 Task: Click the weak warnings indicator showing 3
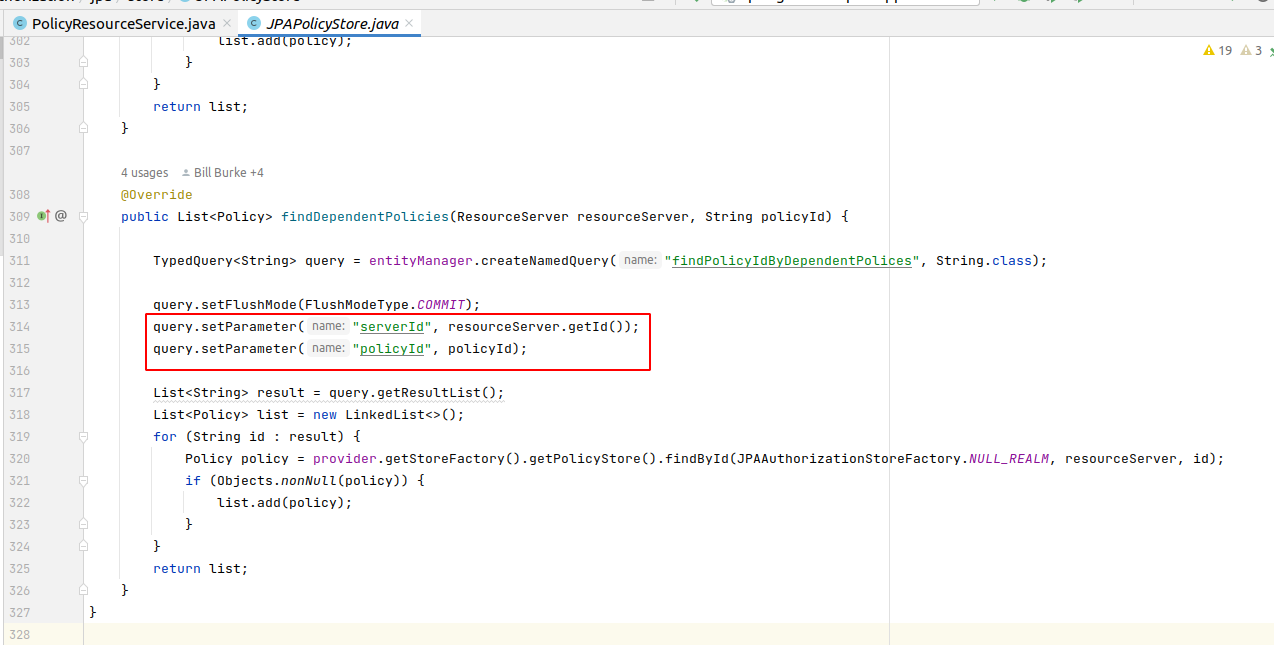(1251, 50)
